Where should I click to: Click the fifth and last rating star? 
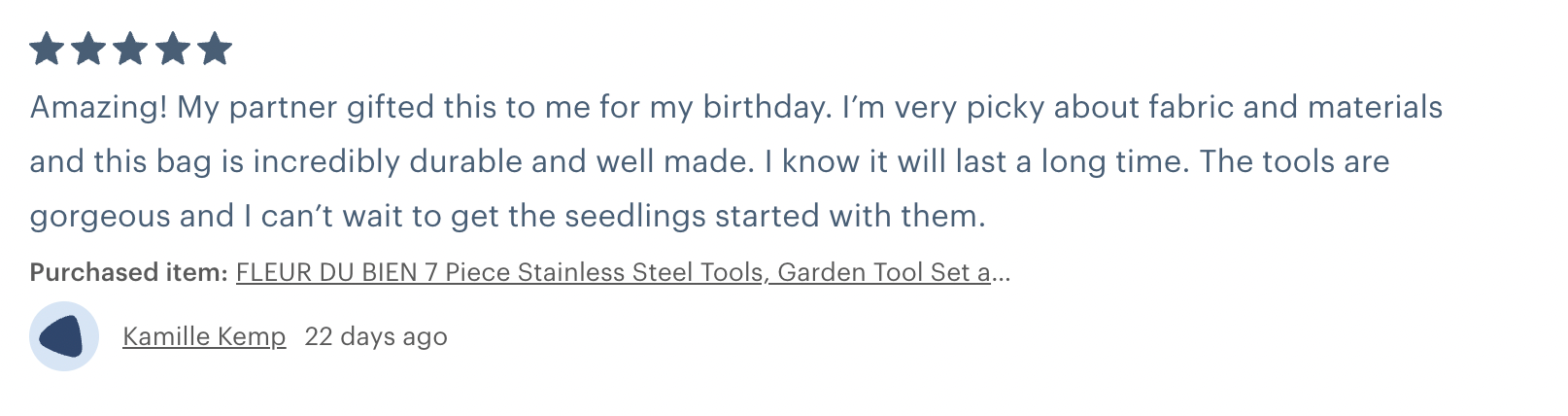click(215, 49)
